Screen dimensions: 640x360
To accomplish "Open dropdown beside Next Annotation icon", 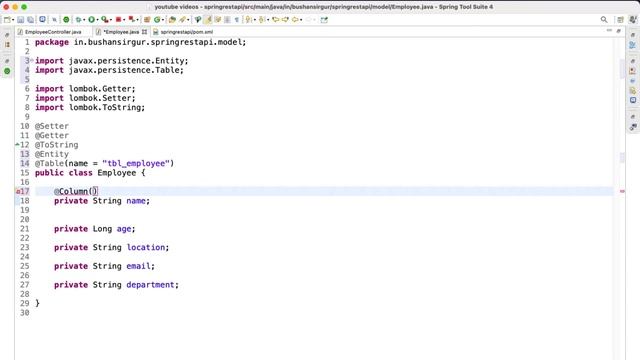I will pos(254,20).
